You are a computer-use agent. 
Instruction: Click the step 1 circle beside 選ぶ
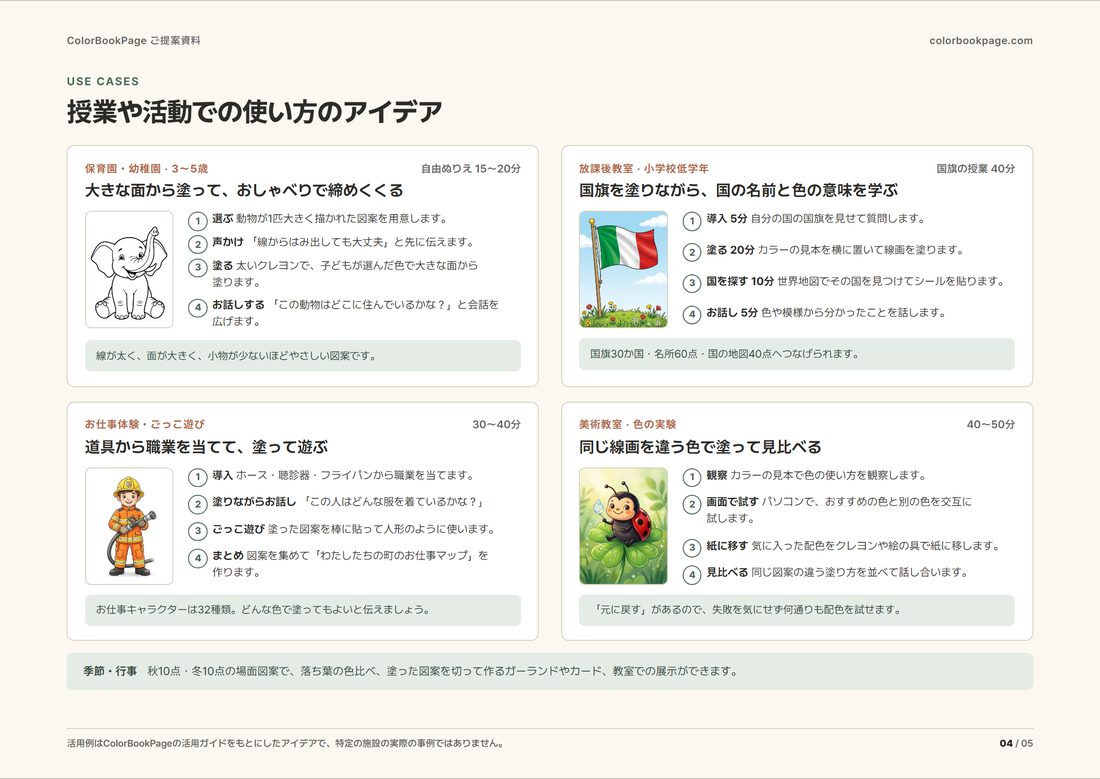tap(198, 221)
